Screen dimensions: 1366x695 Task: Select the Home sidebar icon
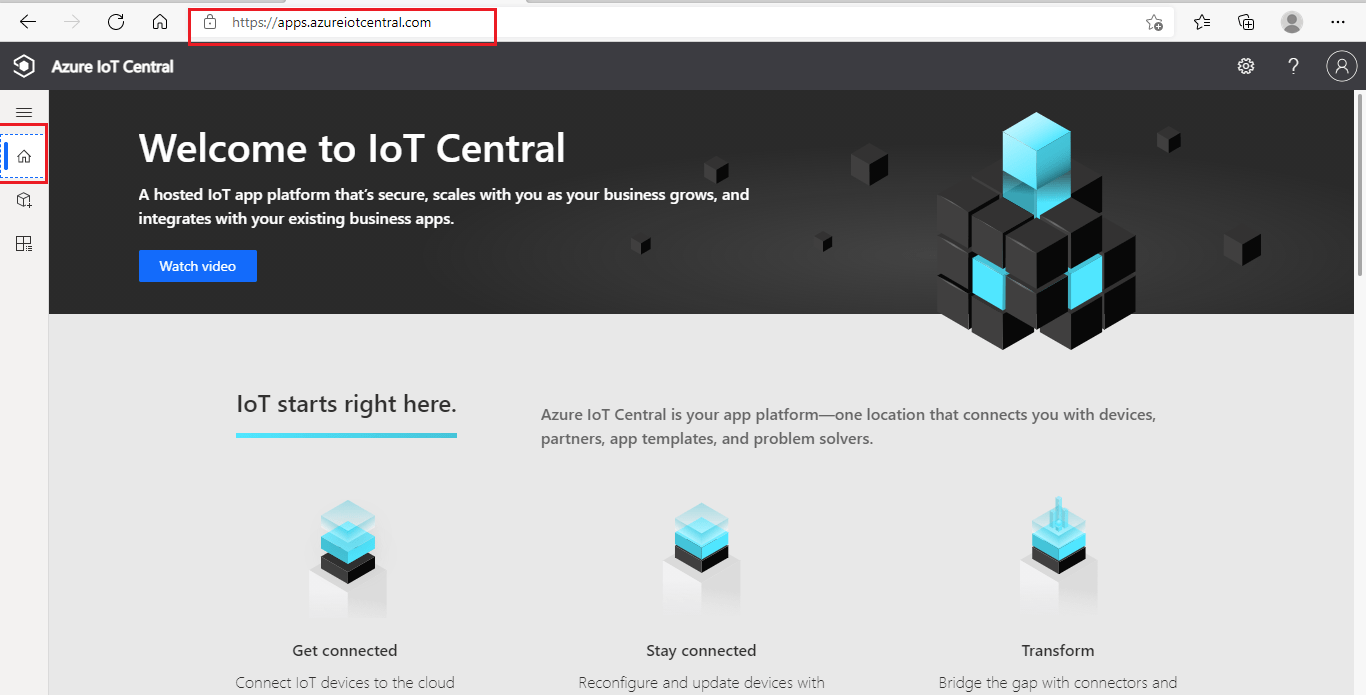24,156
